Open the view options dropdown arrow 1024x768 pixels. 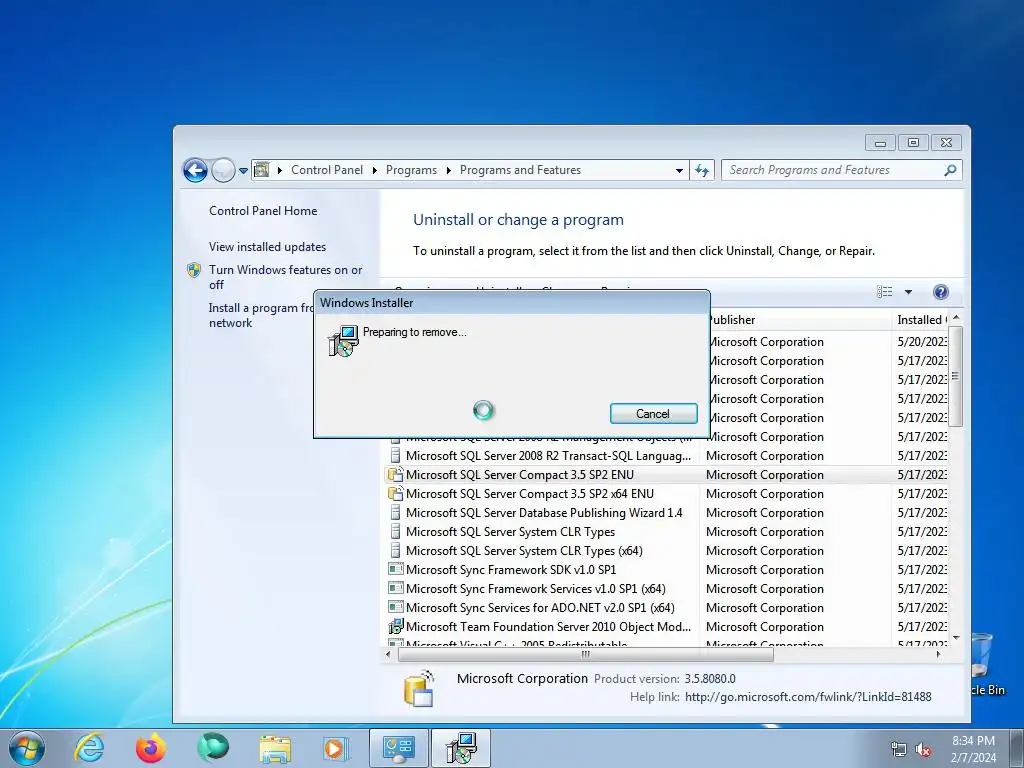point(908,292)
